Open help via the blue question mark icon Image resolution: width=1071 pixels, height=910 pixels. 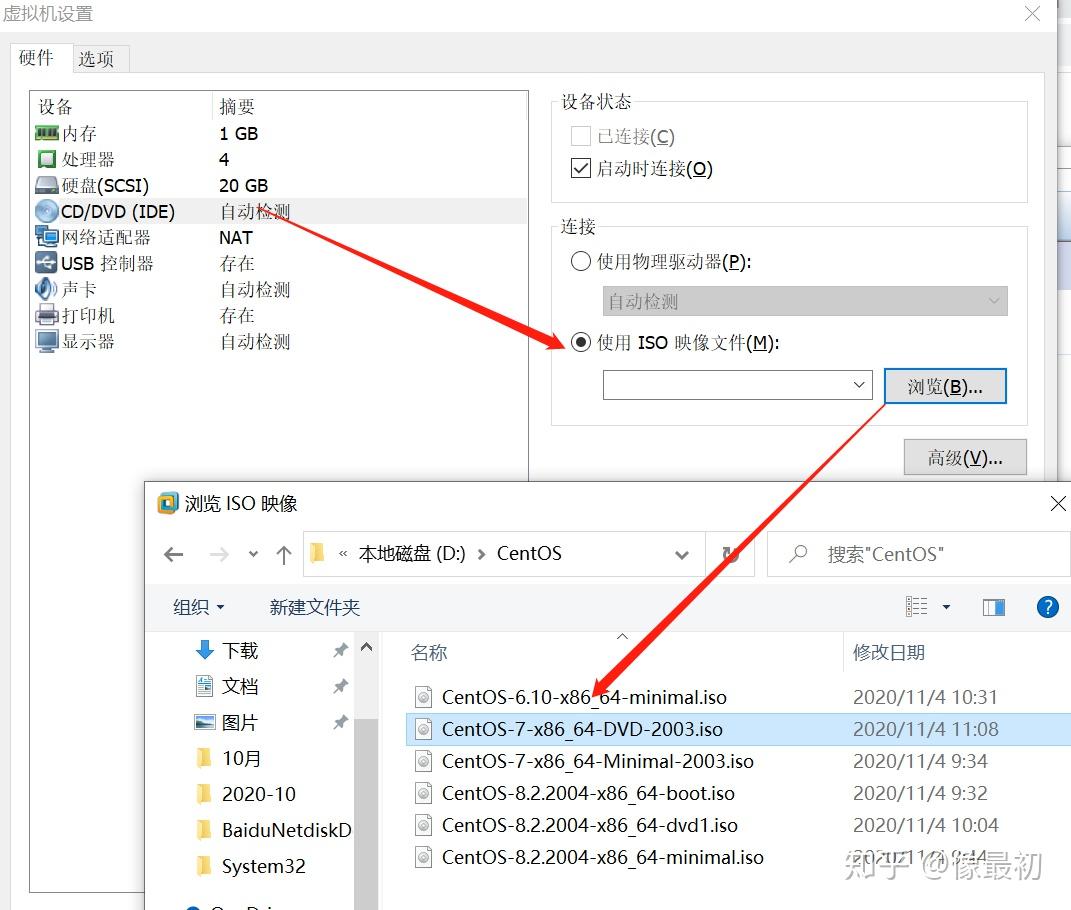pos(1047,606)
